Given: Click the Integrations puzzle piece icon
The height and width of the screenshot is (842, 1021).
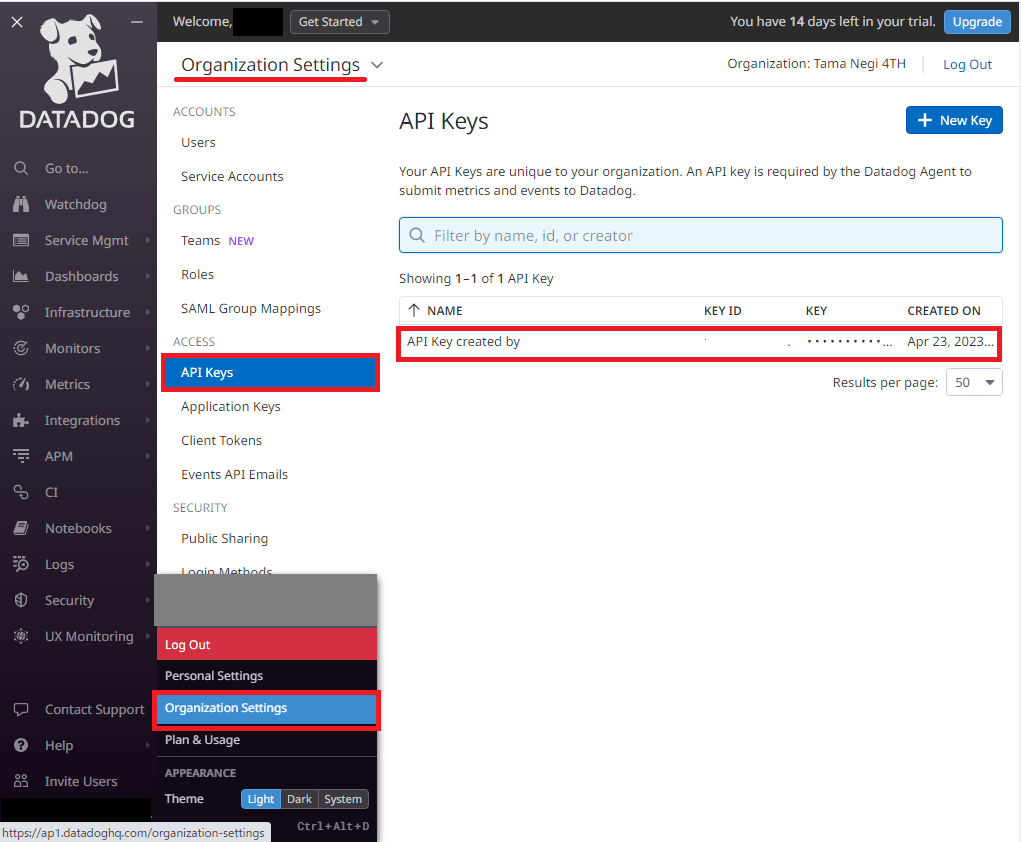Looking at the screenshot, I should point(21,421).
